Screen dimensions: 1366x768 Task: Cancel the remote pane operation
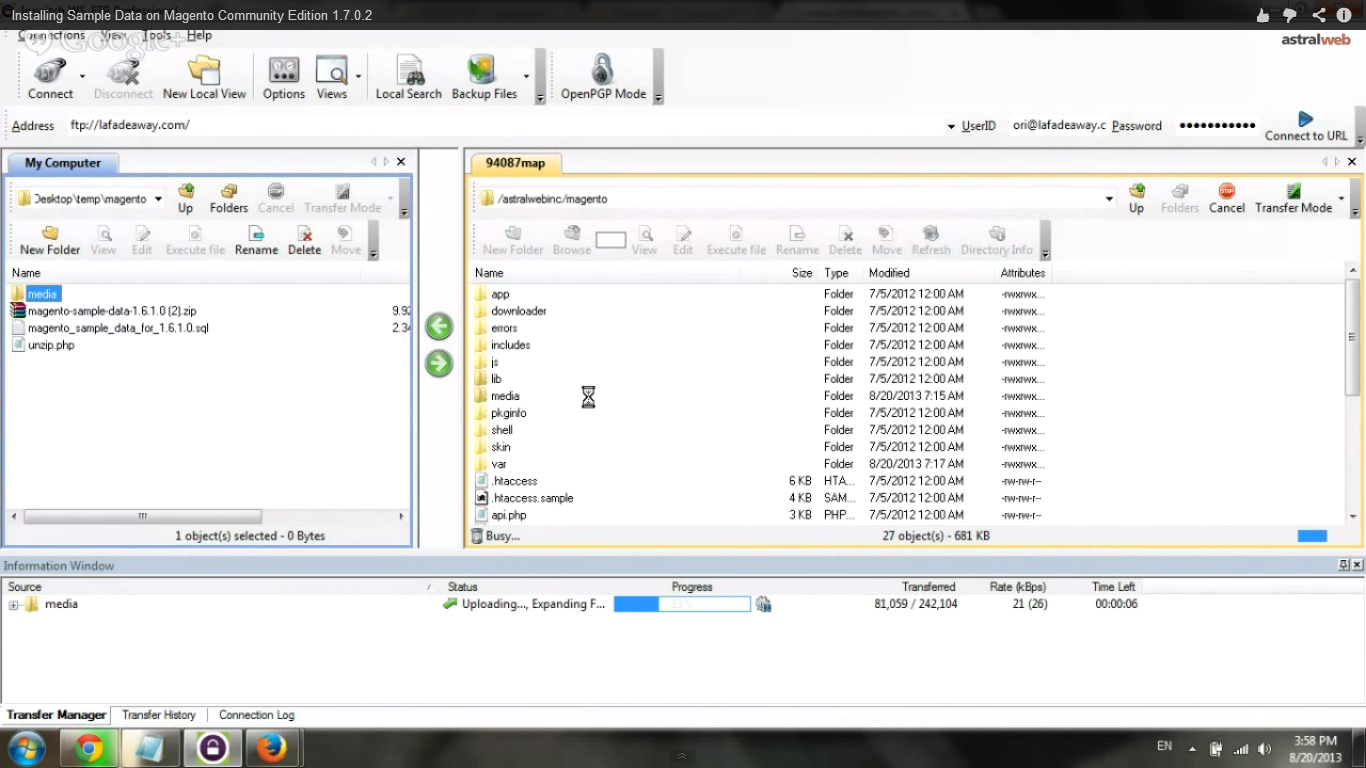tap(1227, 198)
